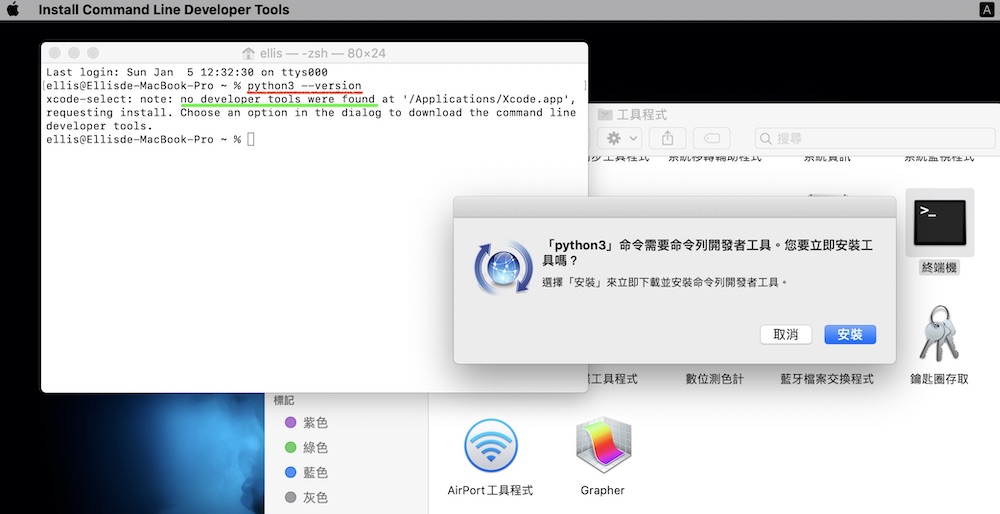Click the dialog description mentioning 選擇「安裝」
This screenshot has width=1000, height=514.
coord(665,282)
